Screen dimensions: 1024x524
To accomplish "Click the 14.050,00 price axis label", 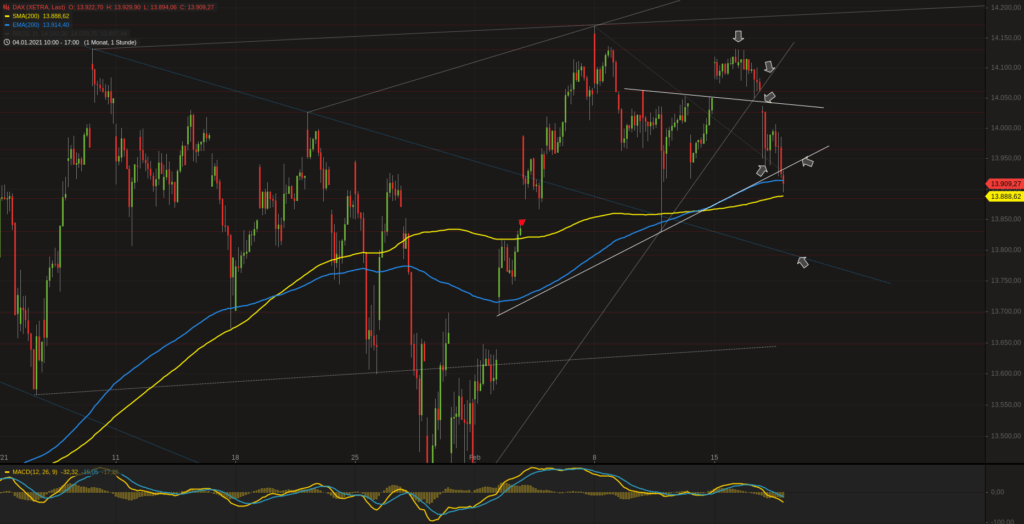I will click(1004, 98).
